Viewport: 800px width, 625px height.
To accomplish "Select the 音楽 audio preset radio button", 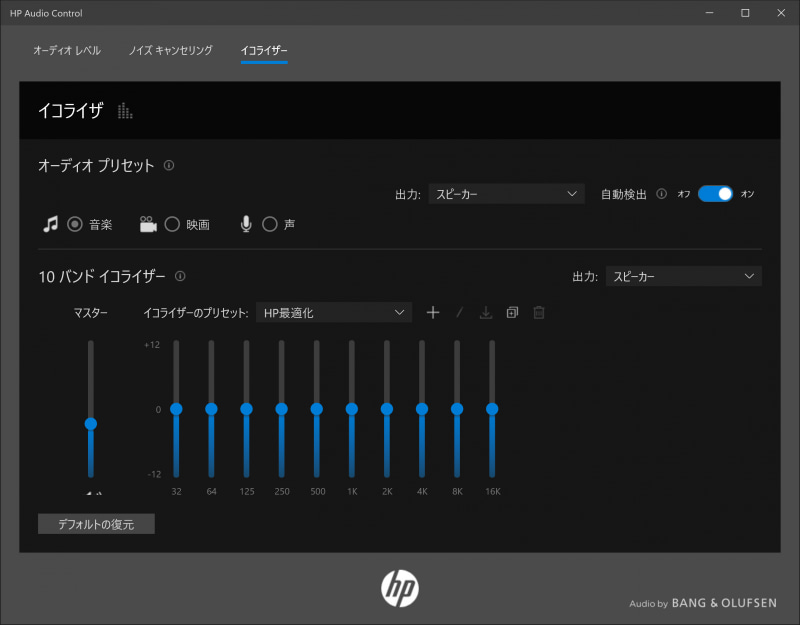I will (x=74, y=224).
